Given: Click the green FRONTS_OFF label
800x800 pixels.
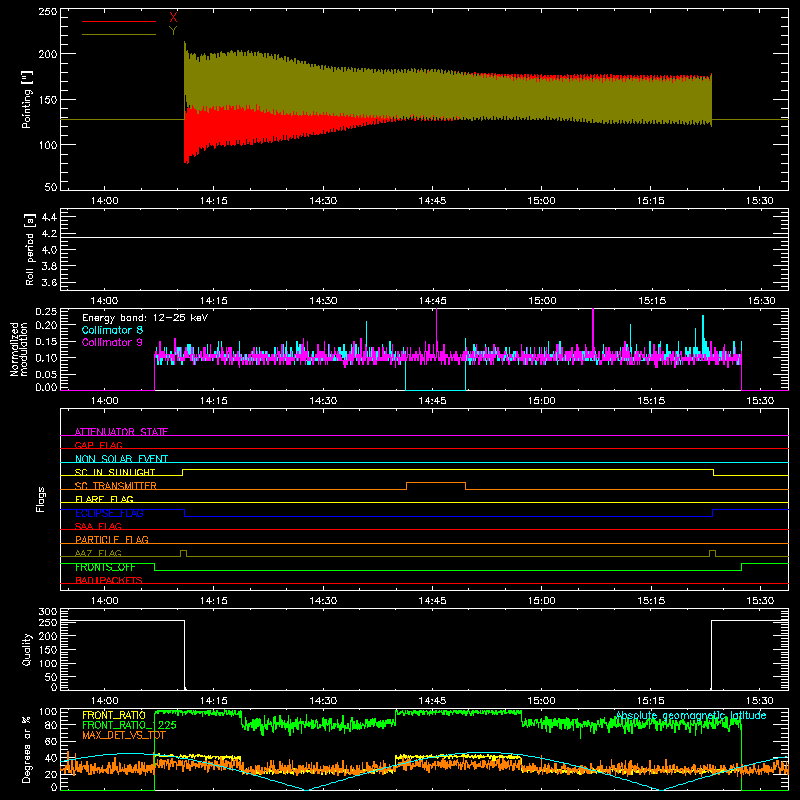Looking at the screenshot, I should 105,567.
